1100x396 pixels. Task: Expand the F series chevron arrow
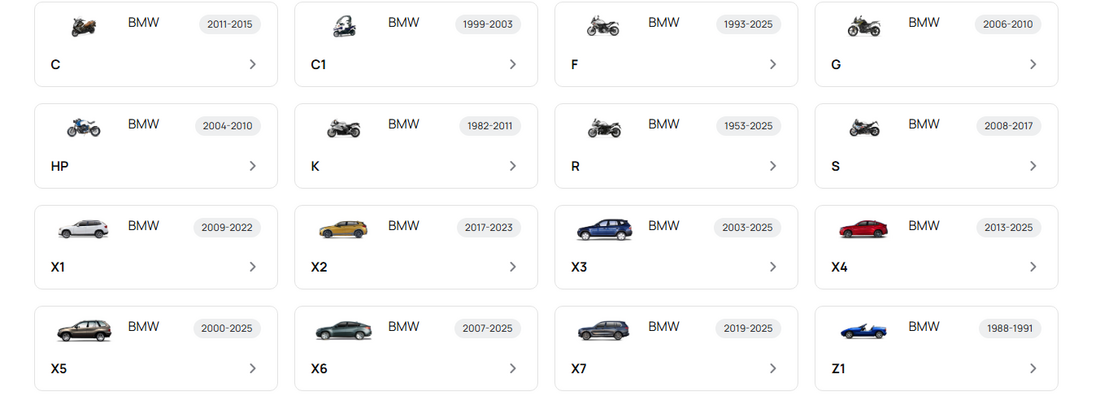[x=773, y=65]
